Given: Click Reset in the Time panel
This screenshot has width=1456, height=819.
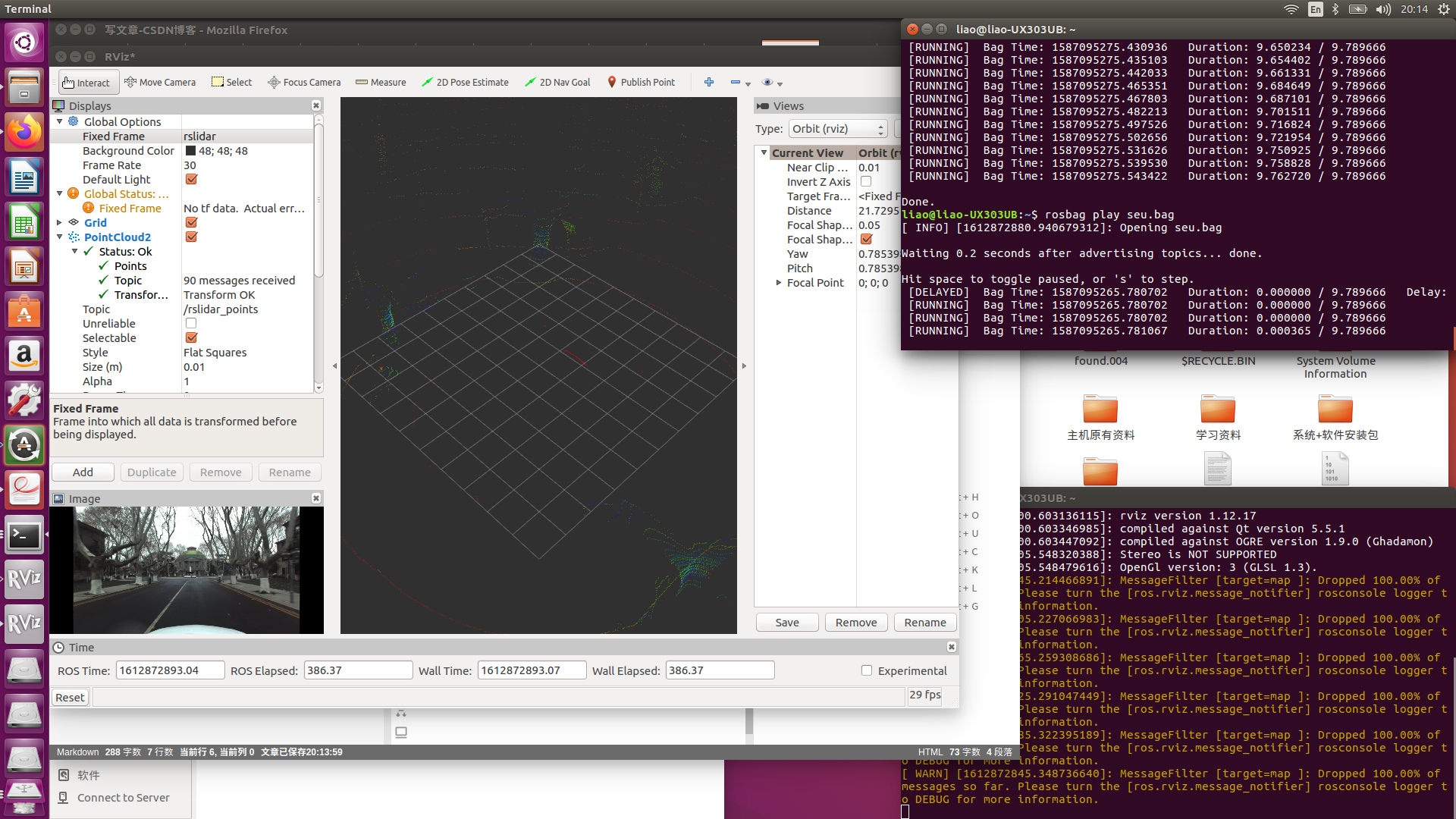Looking at the screenshot, I should click(69, 696).
